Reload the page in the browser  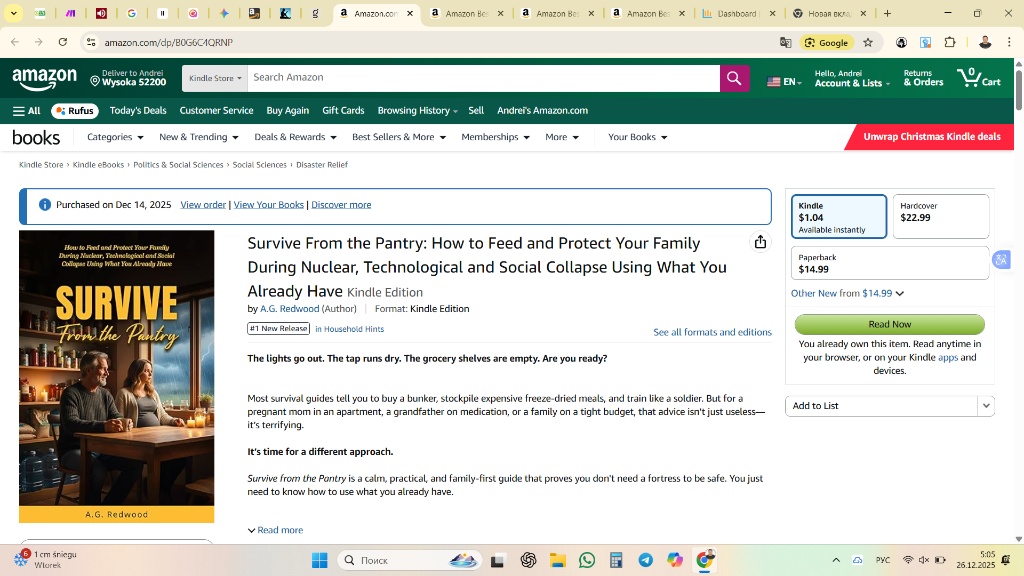(63, 43)
